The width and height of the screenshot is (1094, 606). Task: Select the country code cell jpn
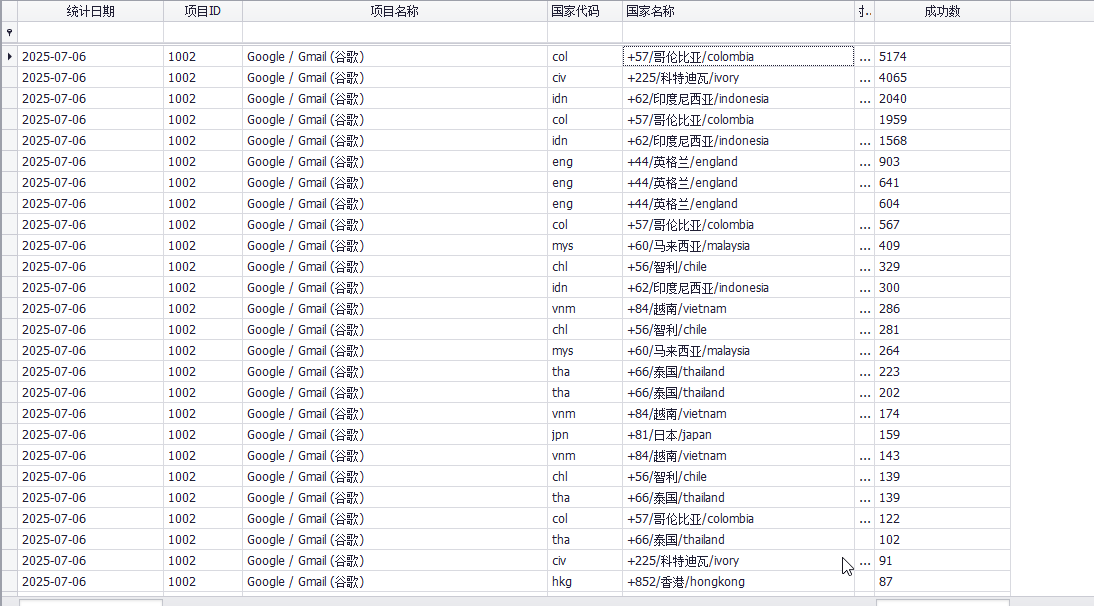[585, 434]
